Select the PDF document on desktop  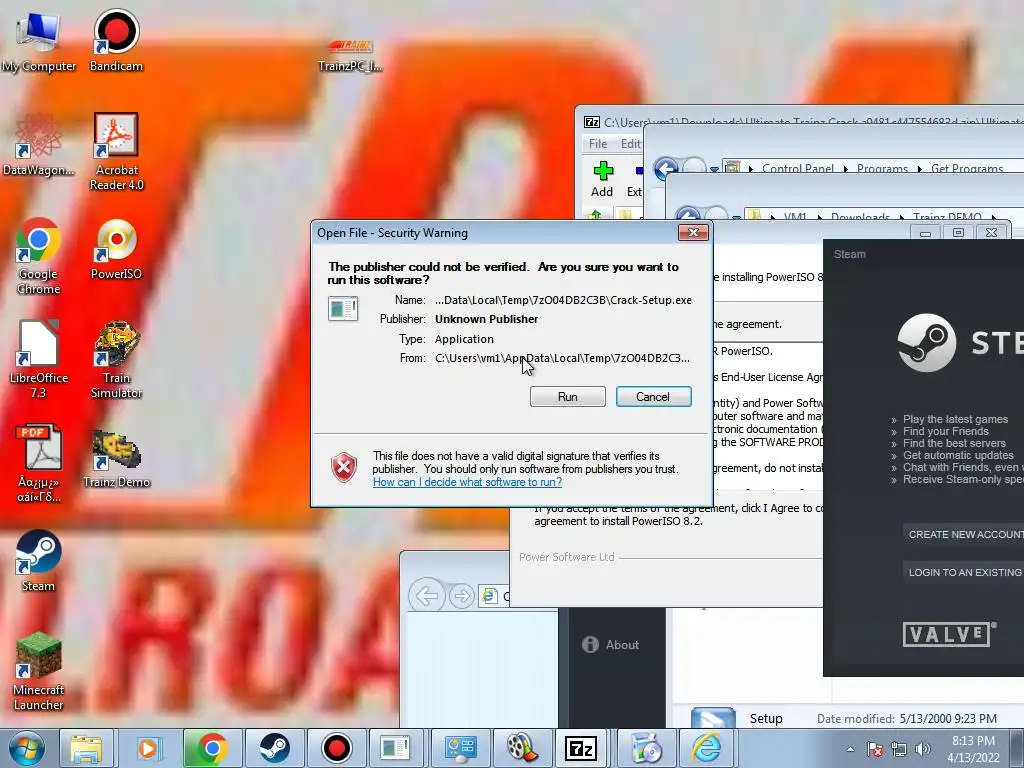point(39,463)
